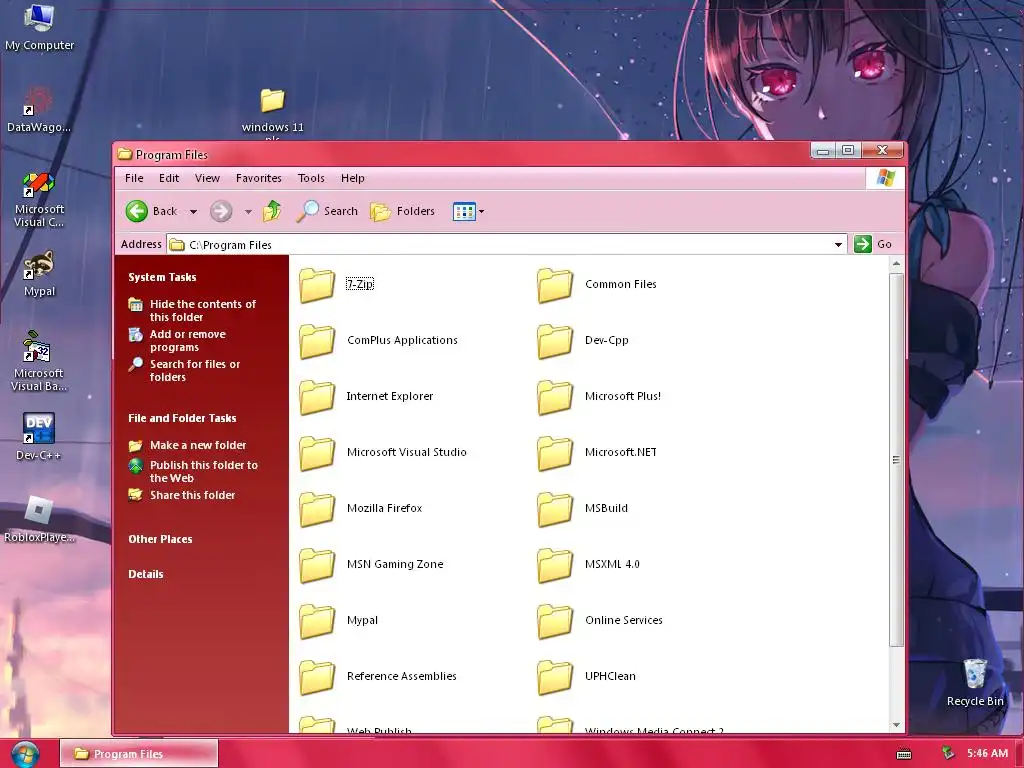Select the 7-Zip folder icon
Image resolution: width=1024 pixels, height=768 pixels.
coord(317,285)
